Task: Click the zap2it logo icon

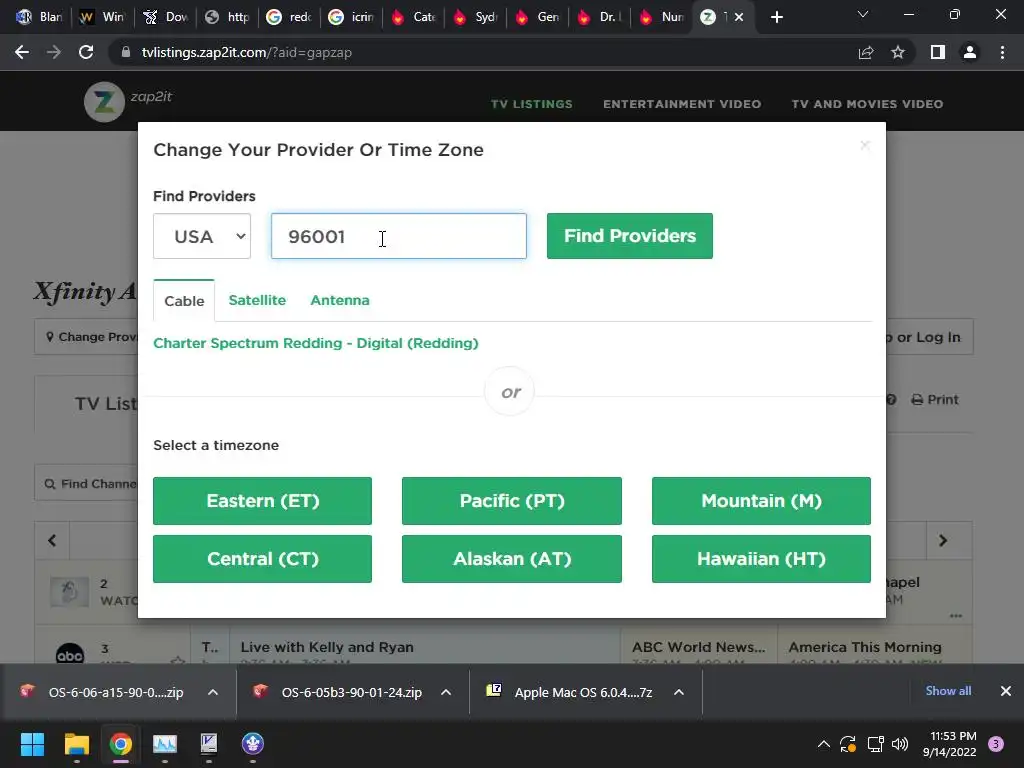Action: tap(104, 102)
